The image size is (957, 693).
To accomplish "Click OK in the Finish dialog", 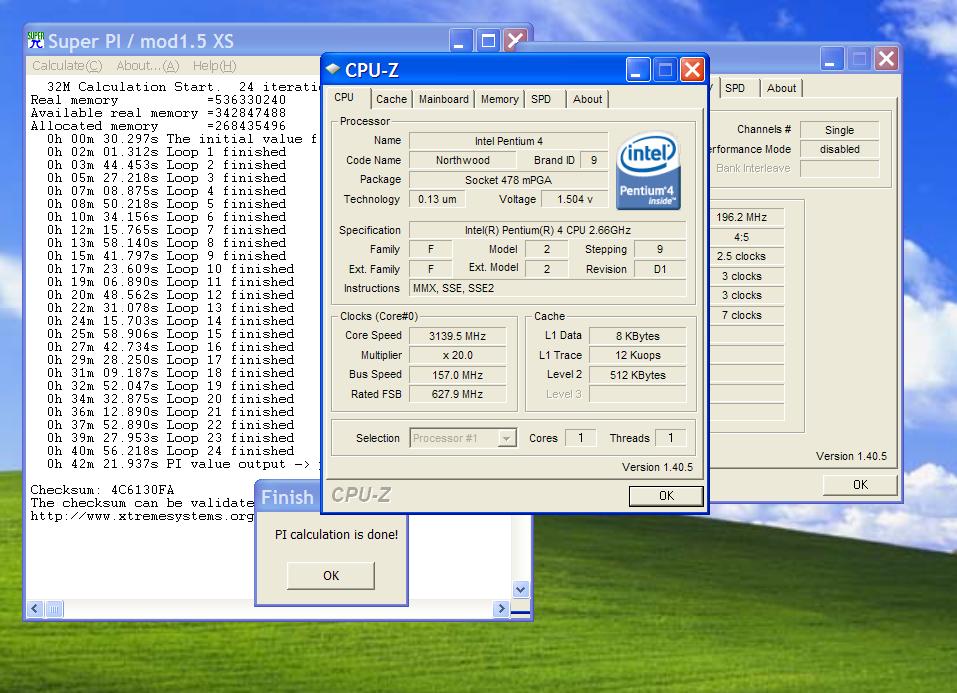I will coord(331,575).
